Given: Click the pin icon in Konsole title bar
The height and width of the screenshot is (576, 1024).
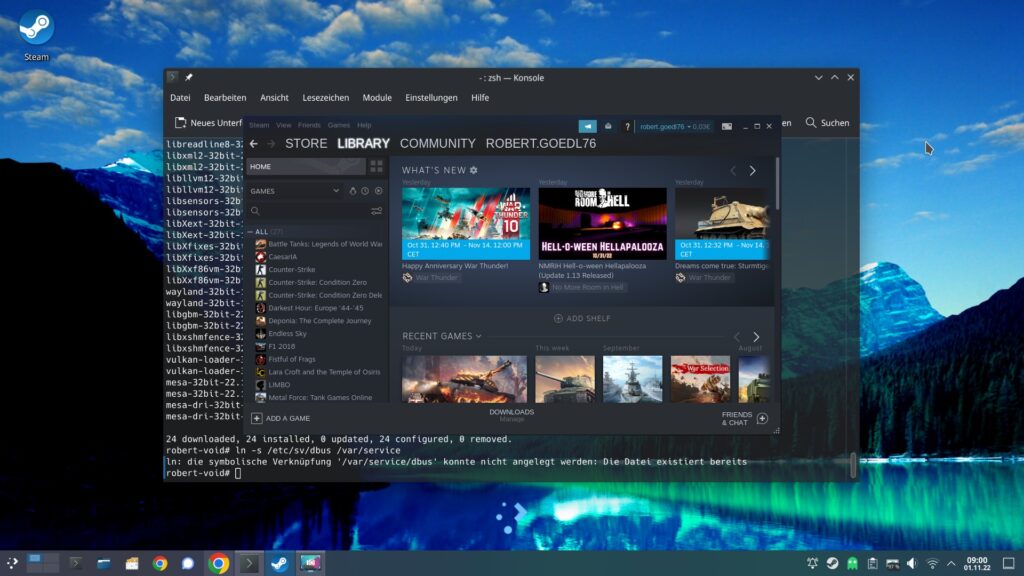Looking at the screenshot, I should pyautogui.click(x=189, y=77).
